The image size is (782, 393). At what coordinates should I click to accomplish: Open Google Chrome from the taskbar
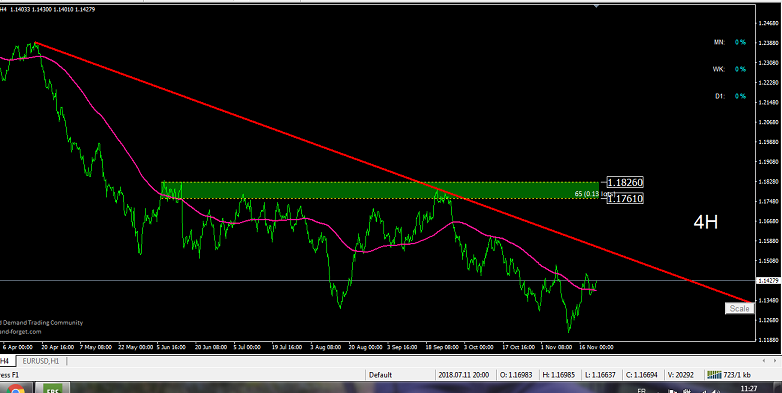click(15, 389)
